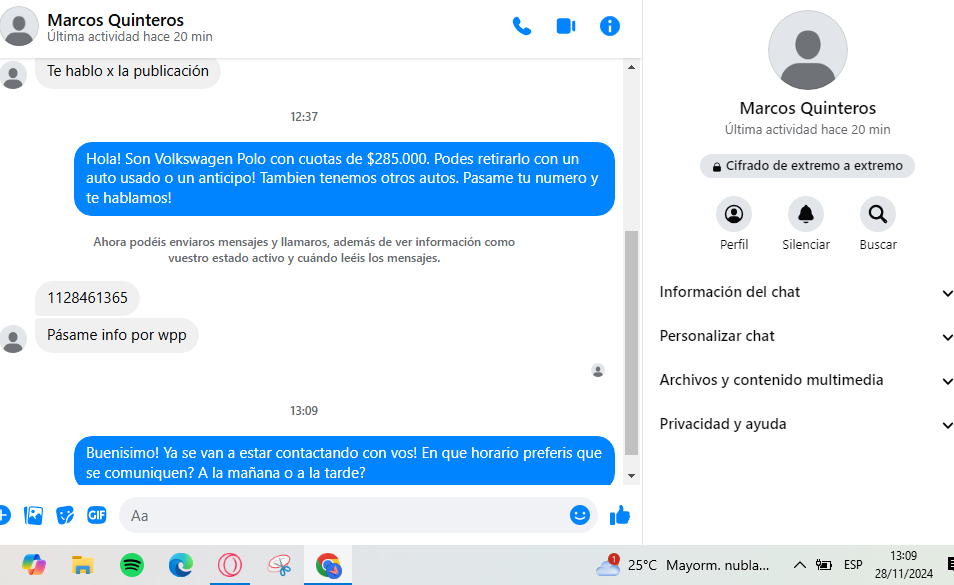This screenshot has width=954, height=585.
Task: Open weather widget showing 25°C
Action: 683,565
